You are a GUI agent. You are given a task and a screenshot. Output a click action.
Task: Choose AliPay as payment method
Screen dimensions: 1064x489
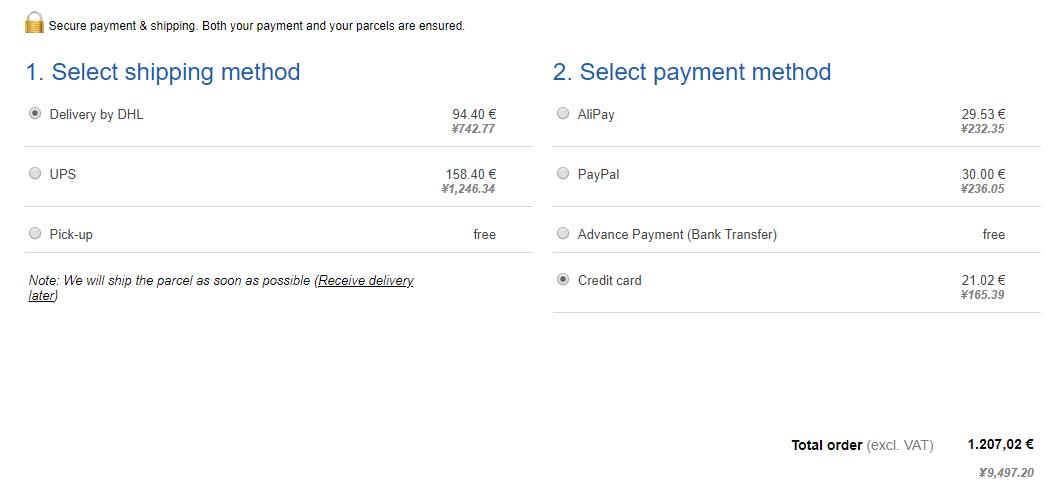click(x=563, y=113)
